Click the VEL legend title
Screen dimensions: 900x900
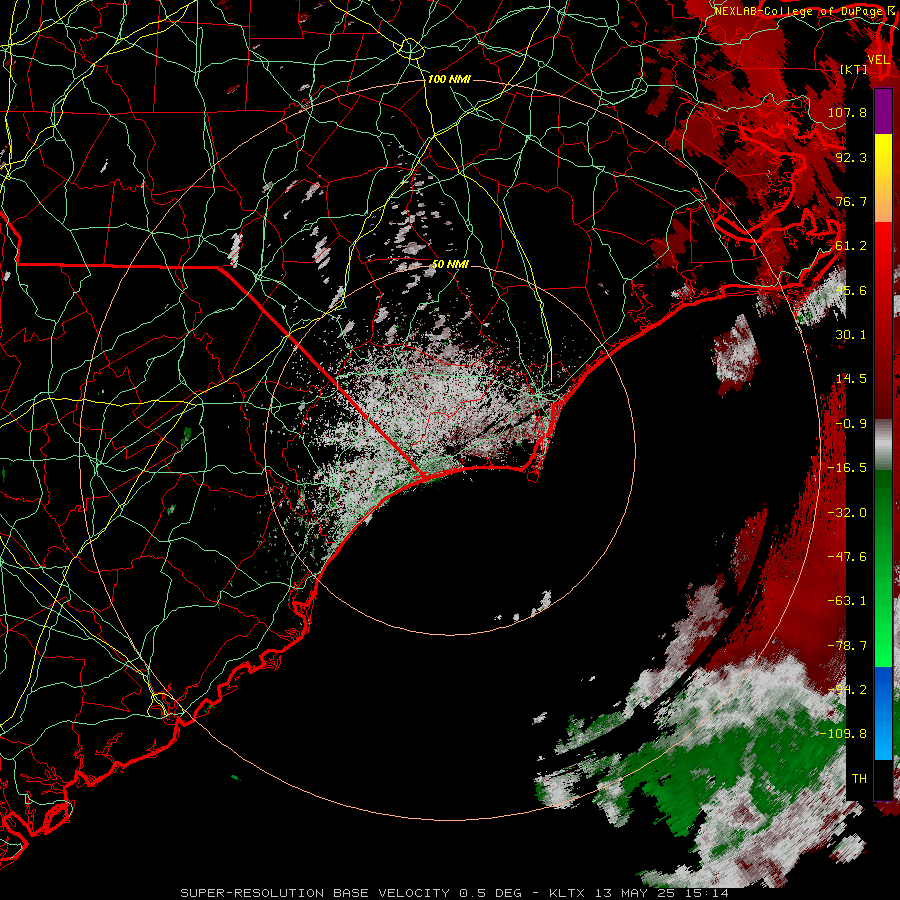pos(878,59)
